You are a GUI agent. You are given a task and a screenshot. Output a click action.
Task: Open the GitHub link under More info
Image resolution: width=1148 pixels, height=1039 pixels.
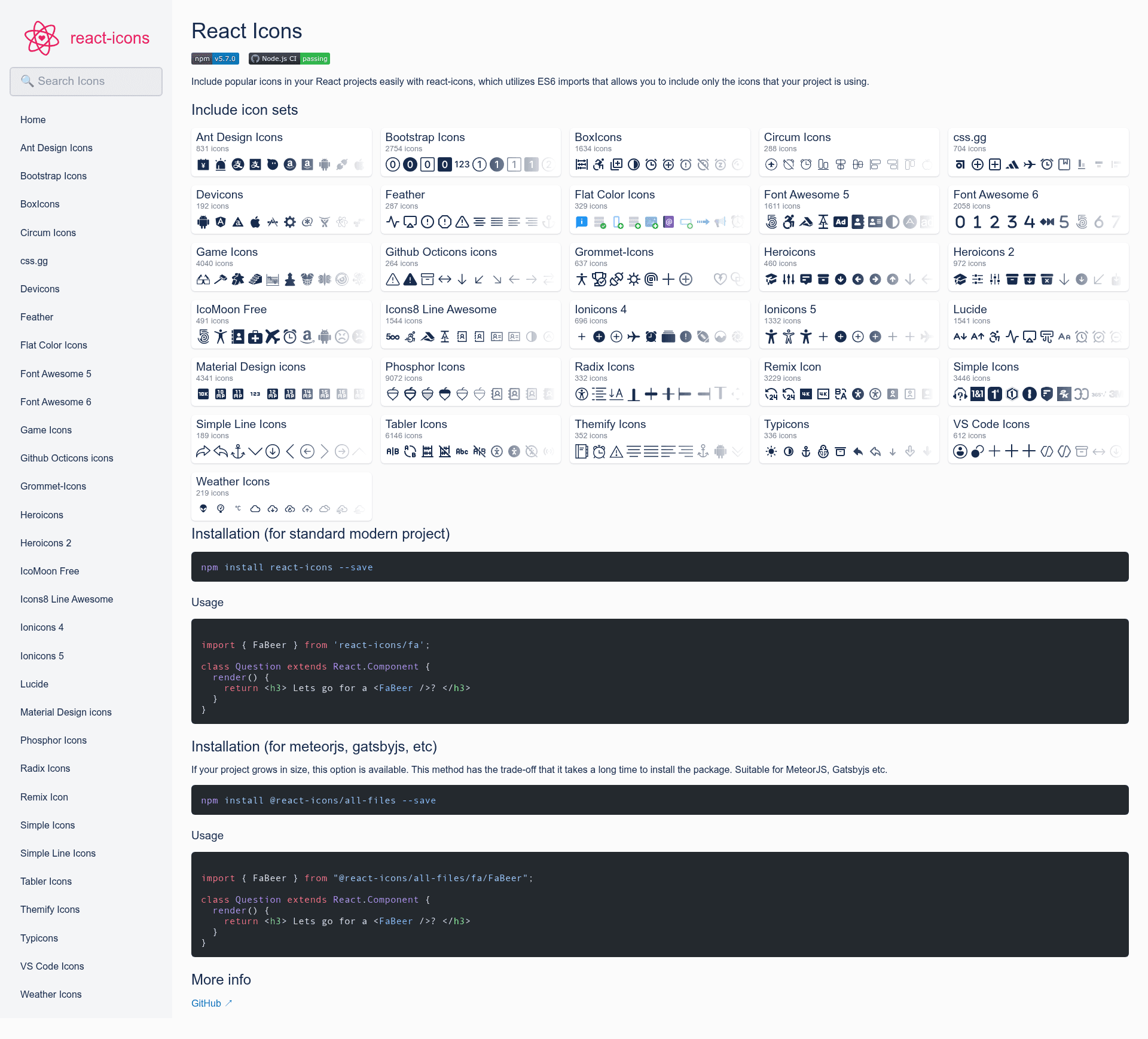[211, 1003]
